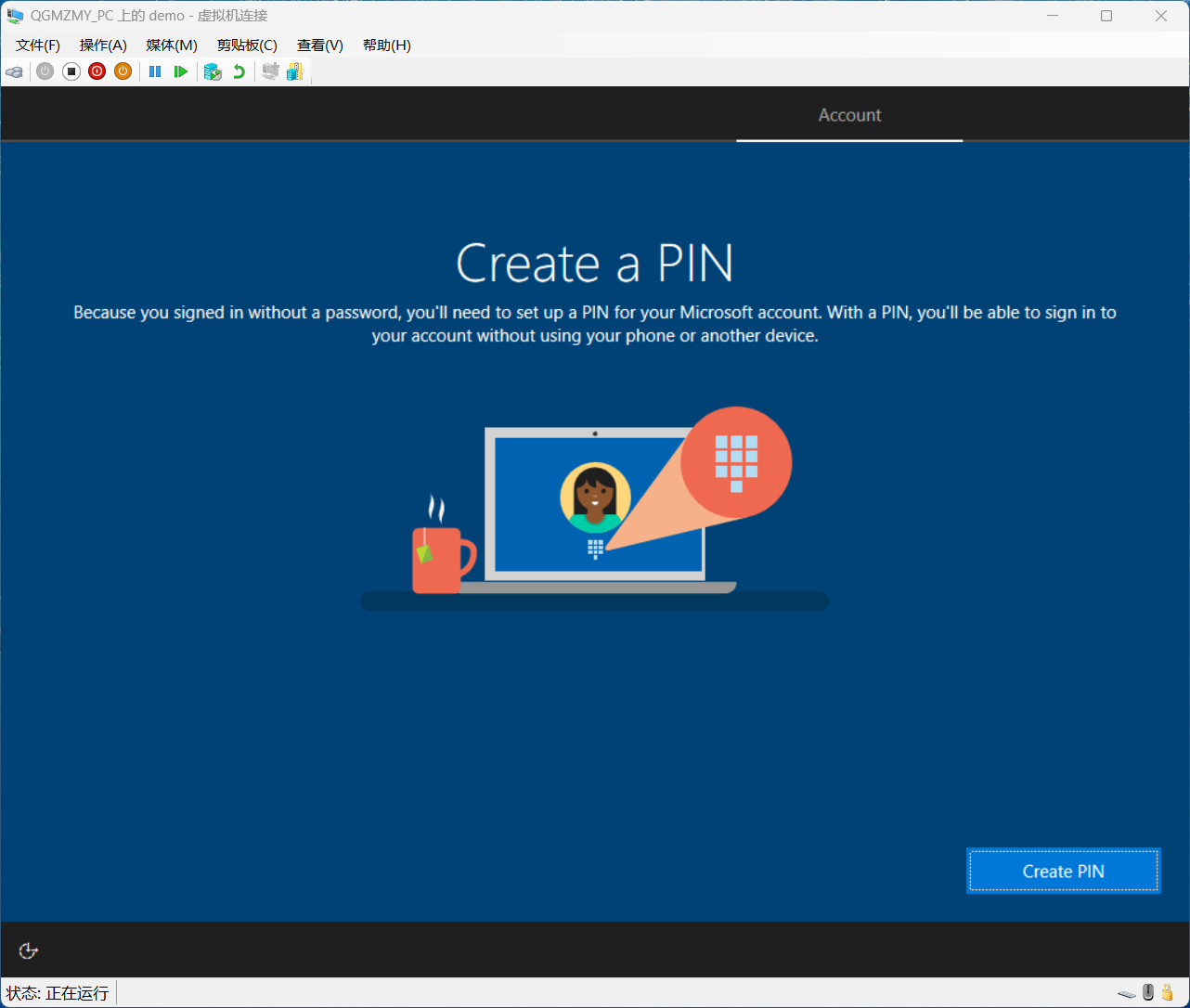Open the 媒体(M) menu
This screenshot has width=1190, height=1008.
click(172, 45)
